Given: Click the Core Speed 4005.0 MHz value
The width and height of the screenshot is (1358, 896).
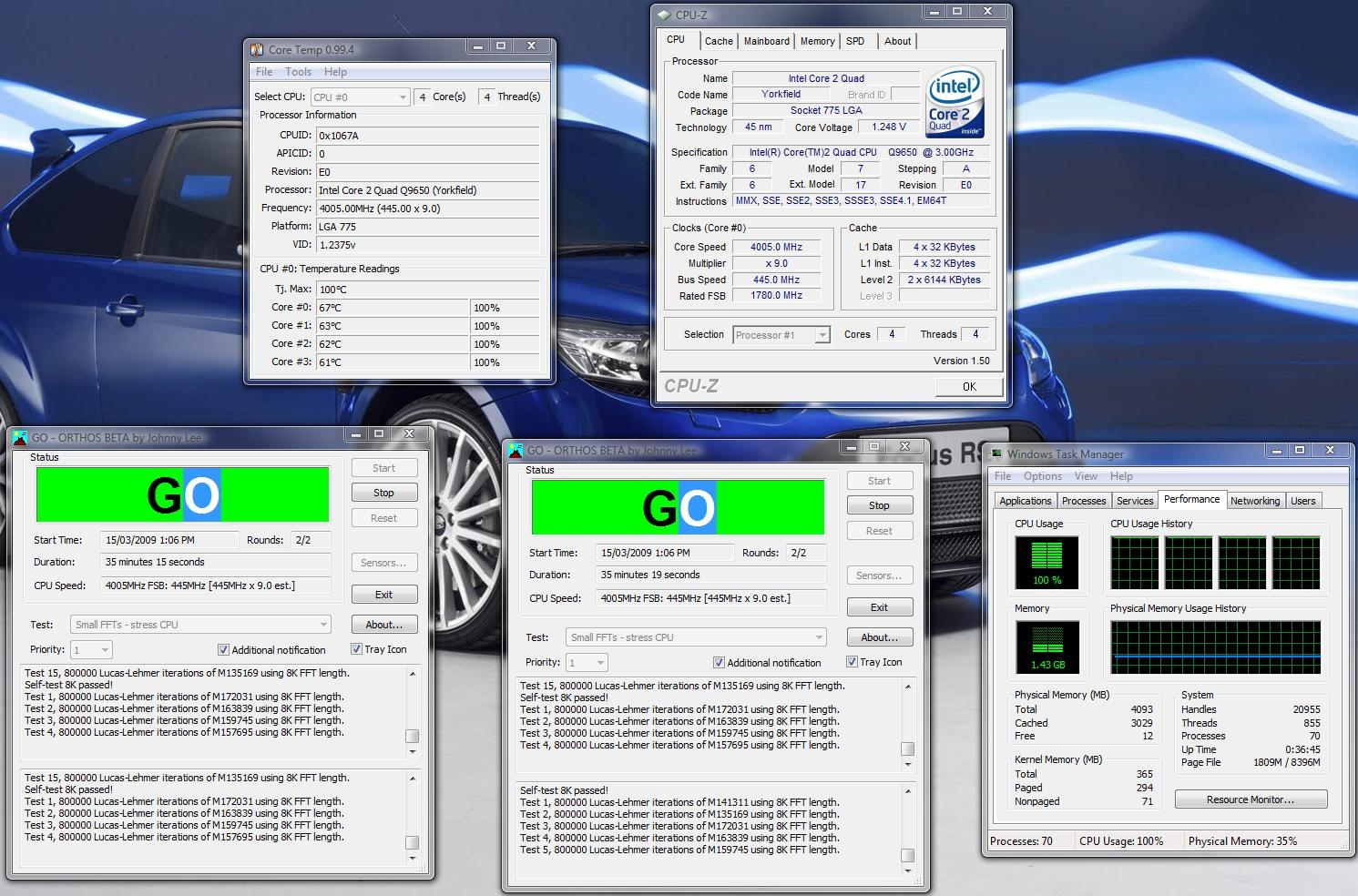Looking at the screenshot, I should (777, 247).
